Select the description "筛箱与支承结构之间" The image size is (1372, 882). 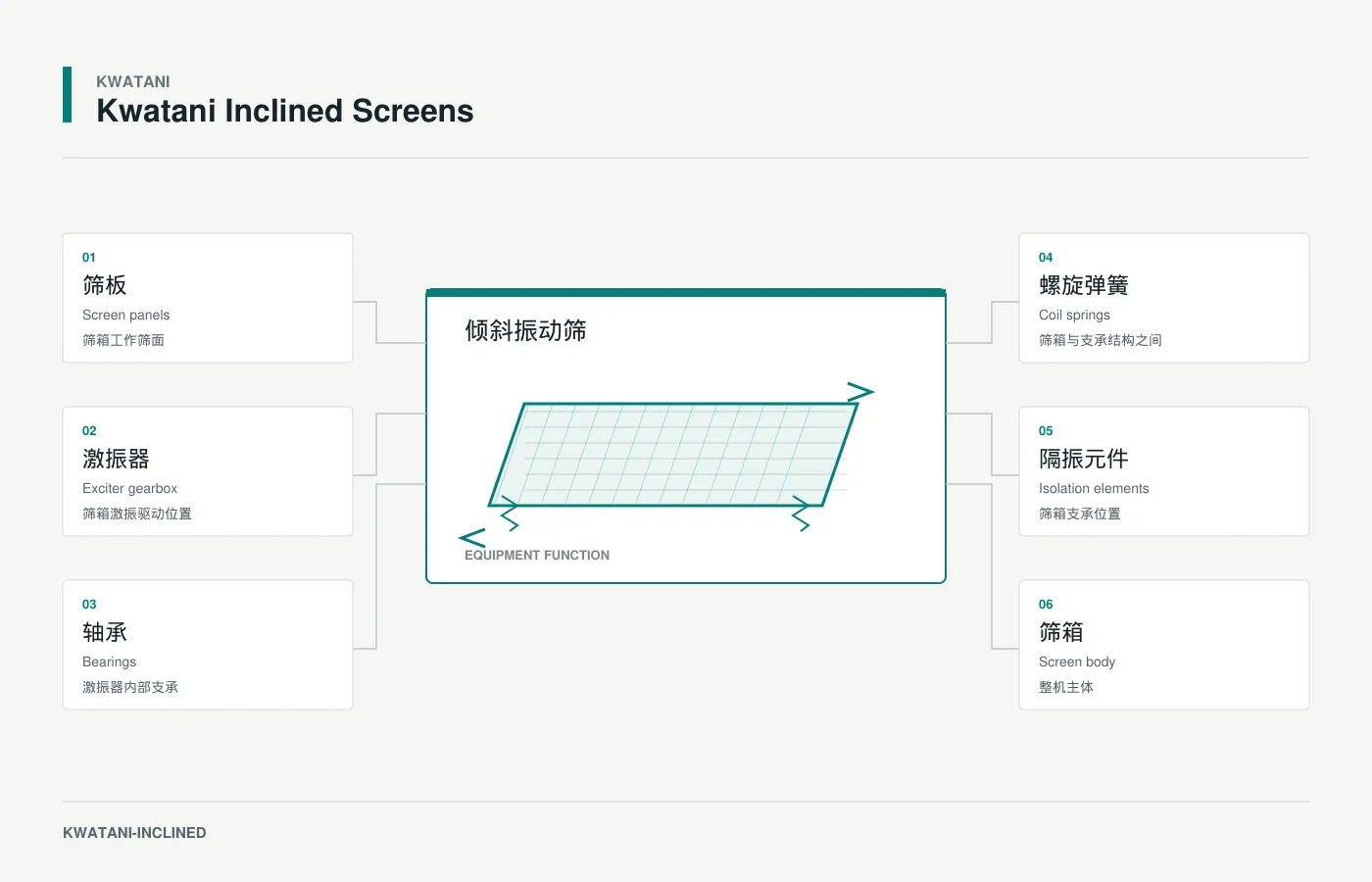1101,340
